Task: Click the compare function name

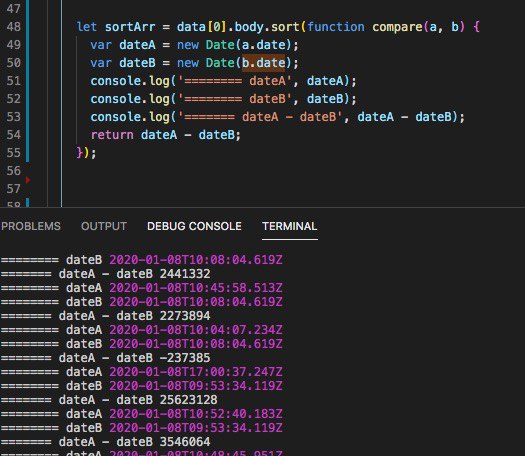Action: coord(397,27)
